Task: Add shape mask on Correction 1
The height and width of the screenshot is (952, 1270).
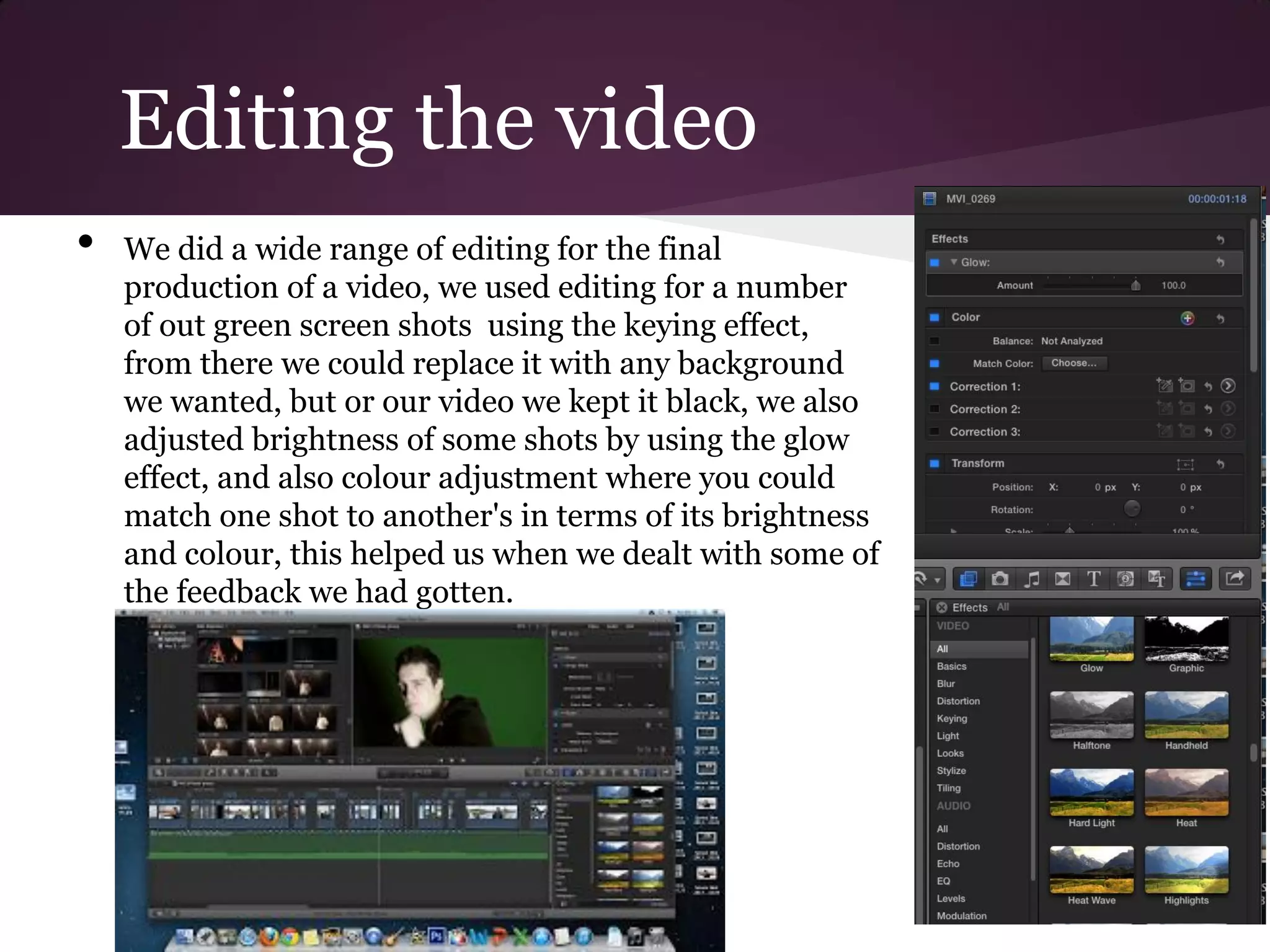Action: point(1186,386)
